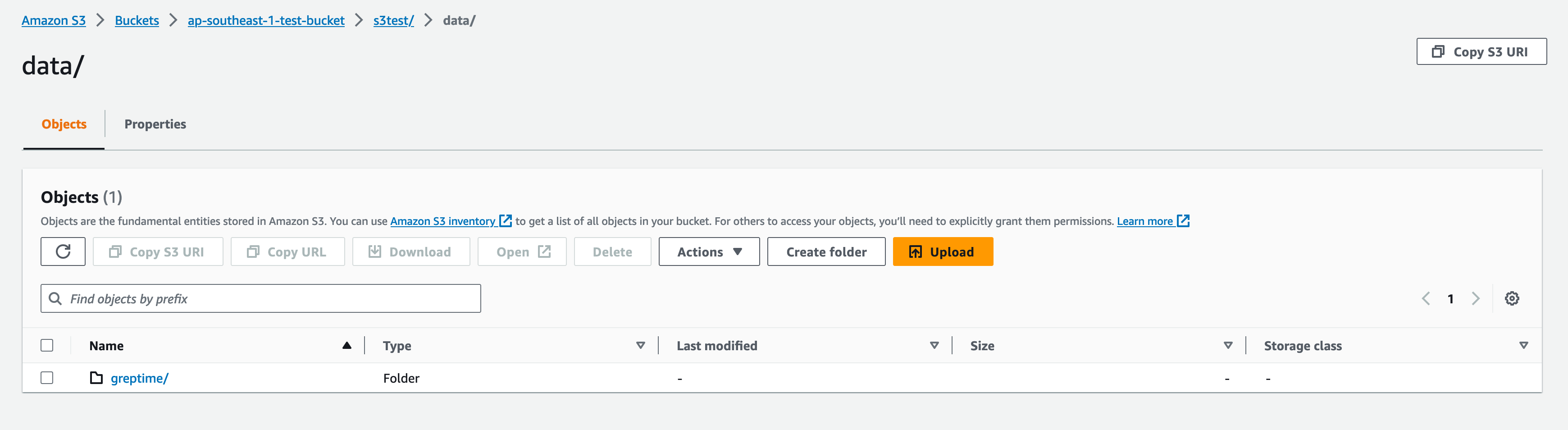Toggle the select-all objects checkbox
This screenshot has width=1568, height=430.
pos(47,345)
